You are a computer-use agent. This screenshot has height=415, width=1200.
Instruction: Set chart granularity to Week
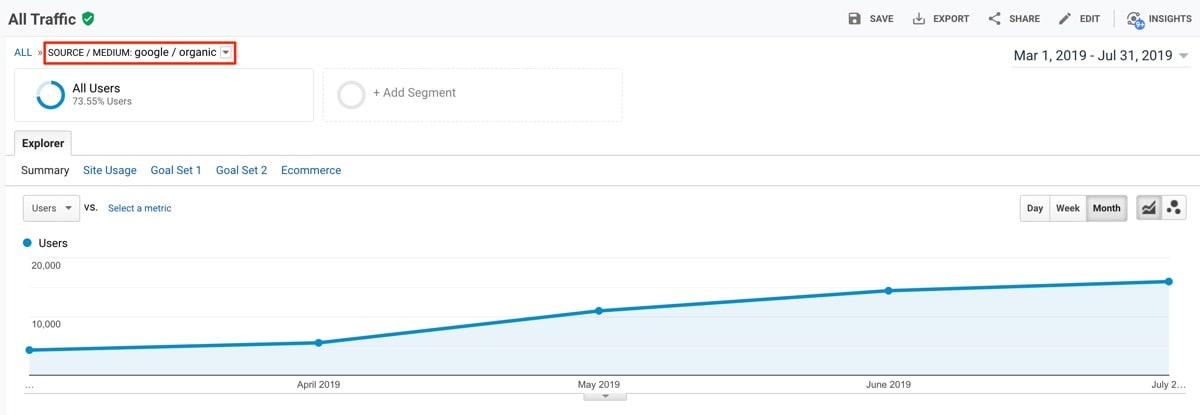1068,208
